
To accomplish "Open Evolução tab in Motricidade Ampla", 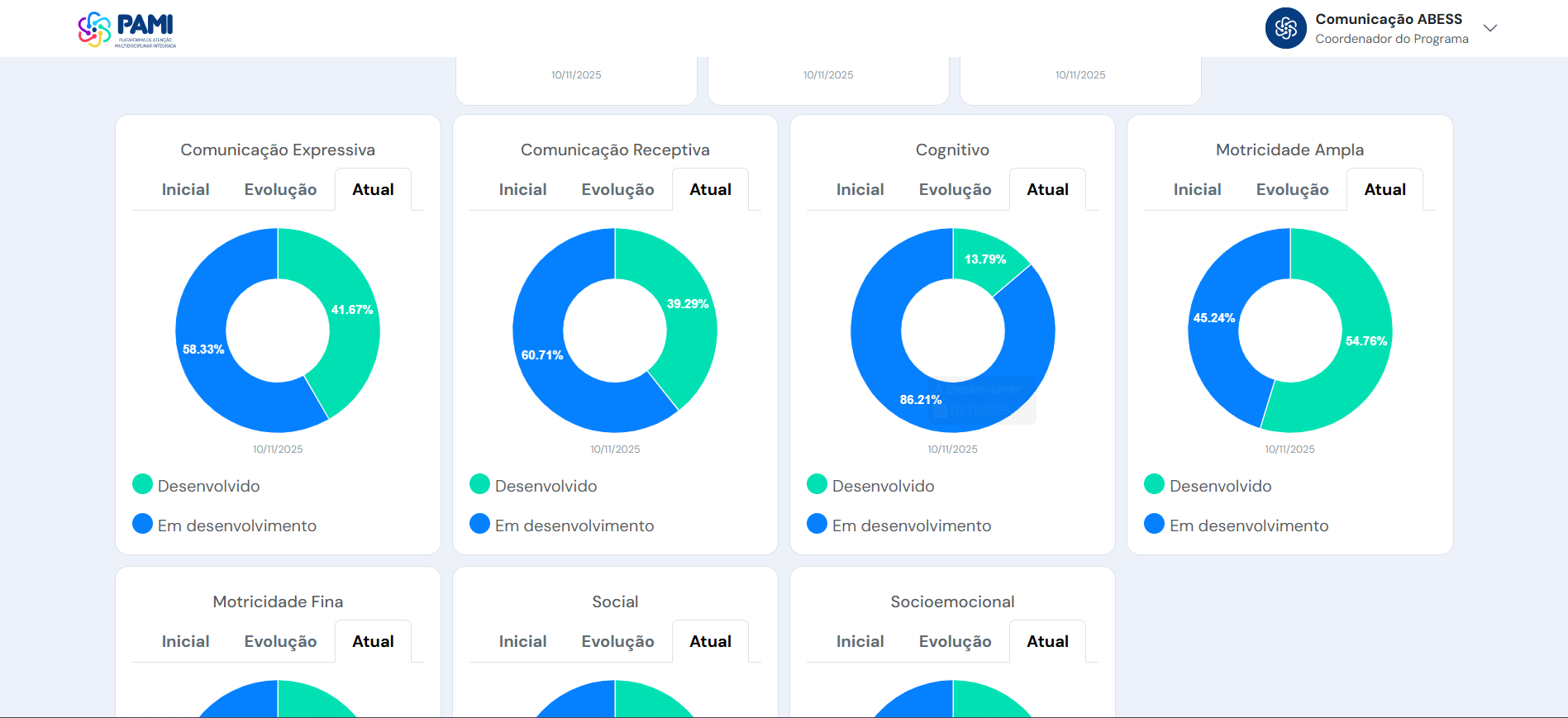I will tap(1292, 190).
